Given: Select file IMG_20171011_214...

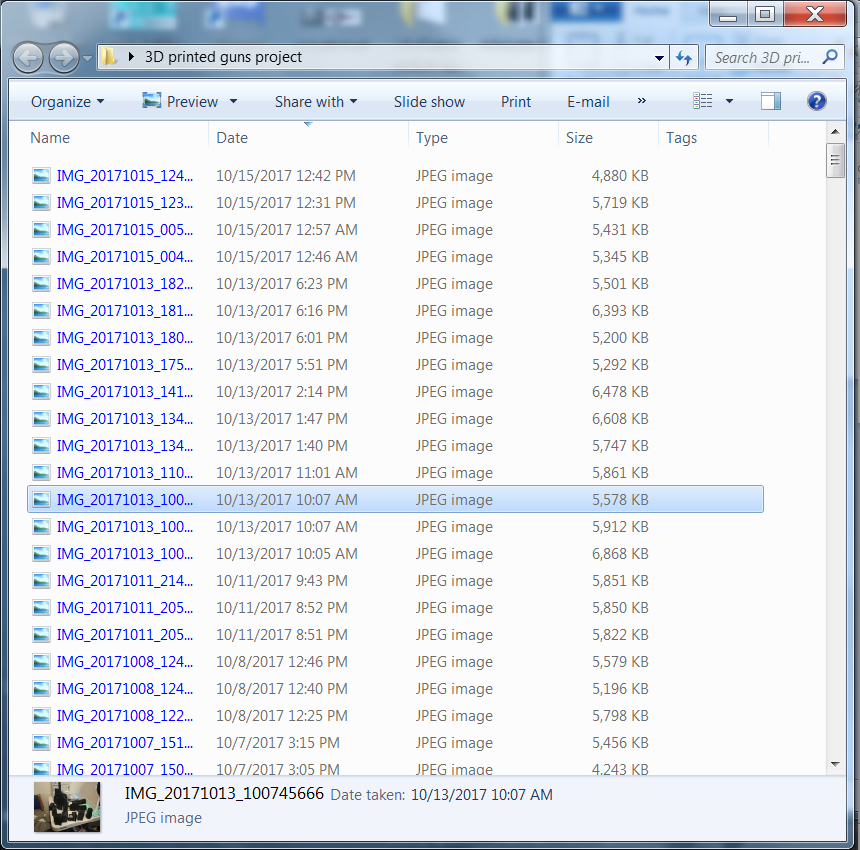Looking at the screenshot, I should click(x=395, y=581).
